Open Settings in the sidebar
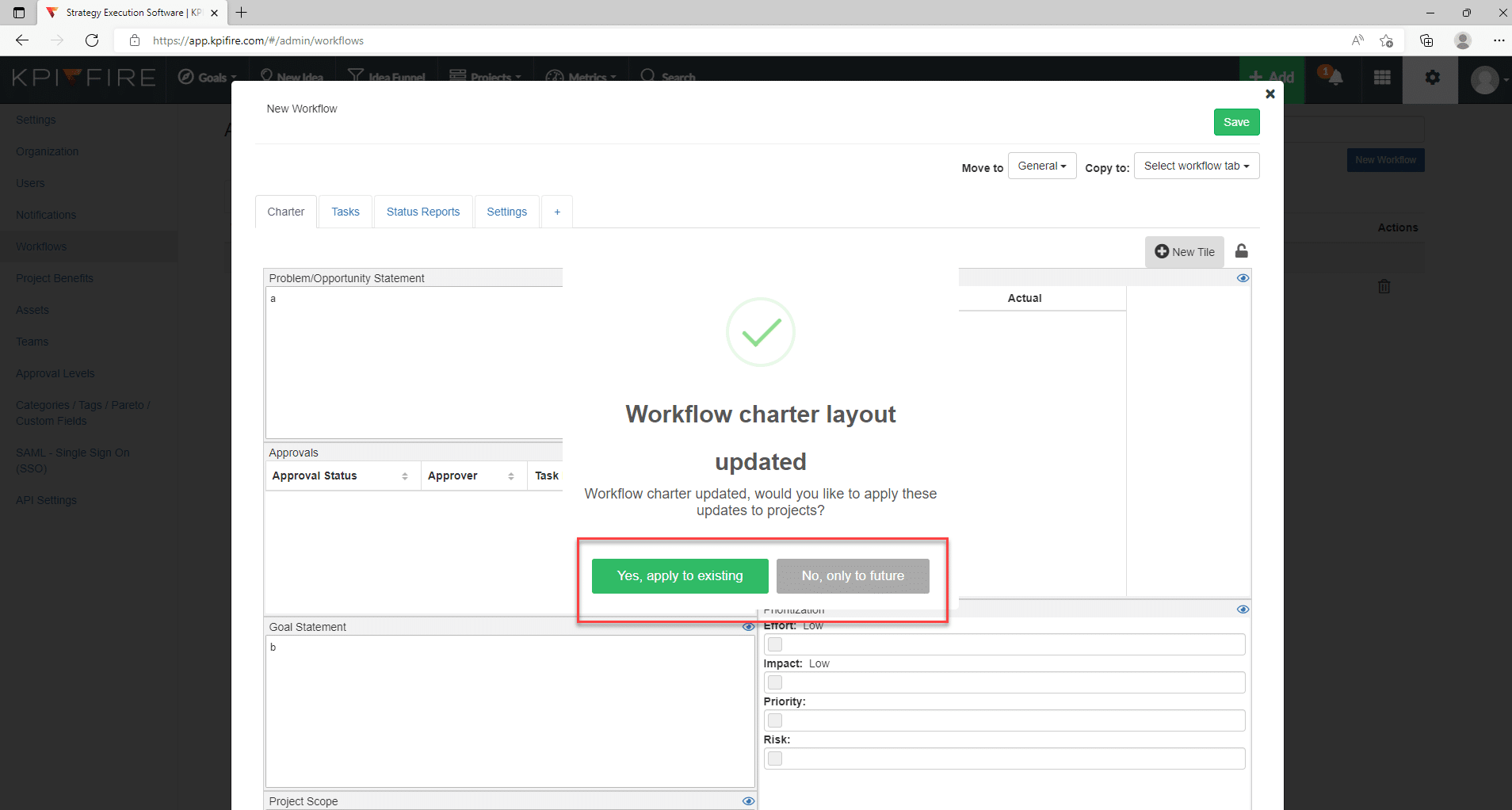Screen dimensions: 1512x810 coord(36,120)
